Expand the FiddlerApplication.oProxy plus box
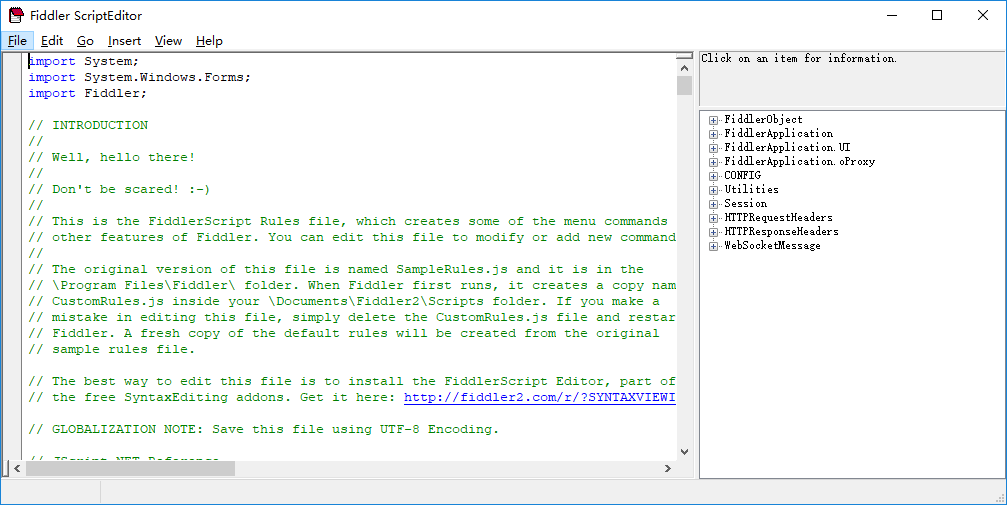The height and width of the screenshot is (505, 1007). click(x=713, y=162)
